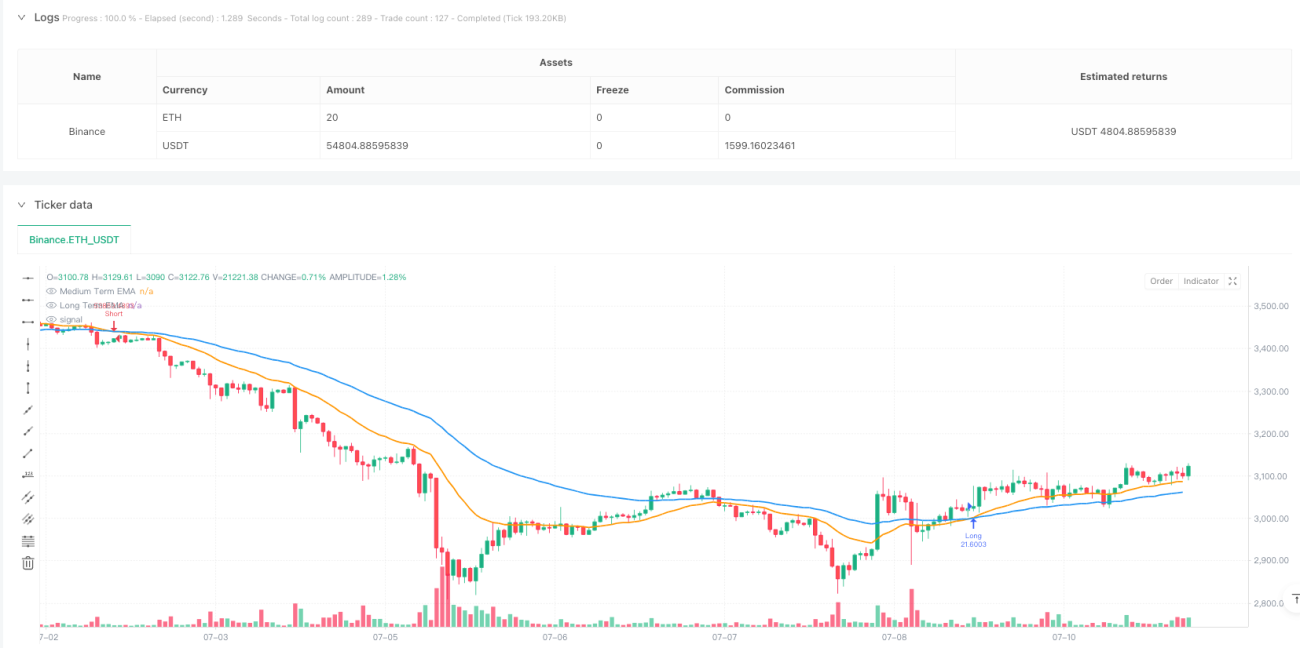
Task: Collapse the Logs section
Action: (22, 17)
